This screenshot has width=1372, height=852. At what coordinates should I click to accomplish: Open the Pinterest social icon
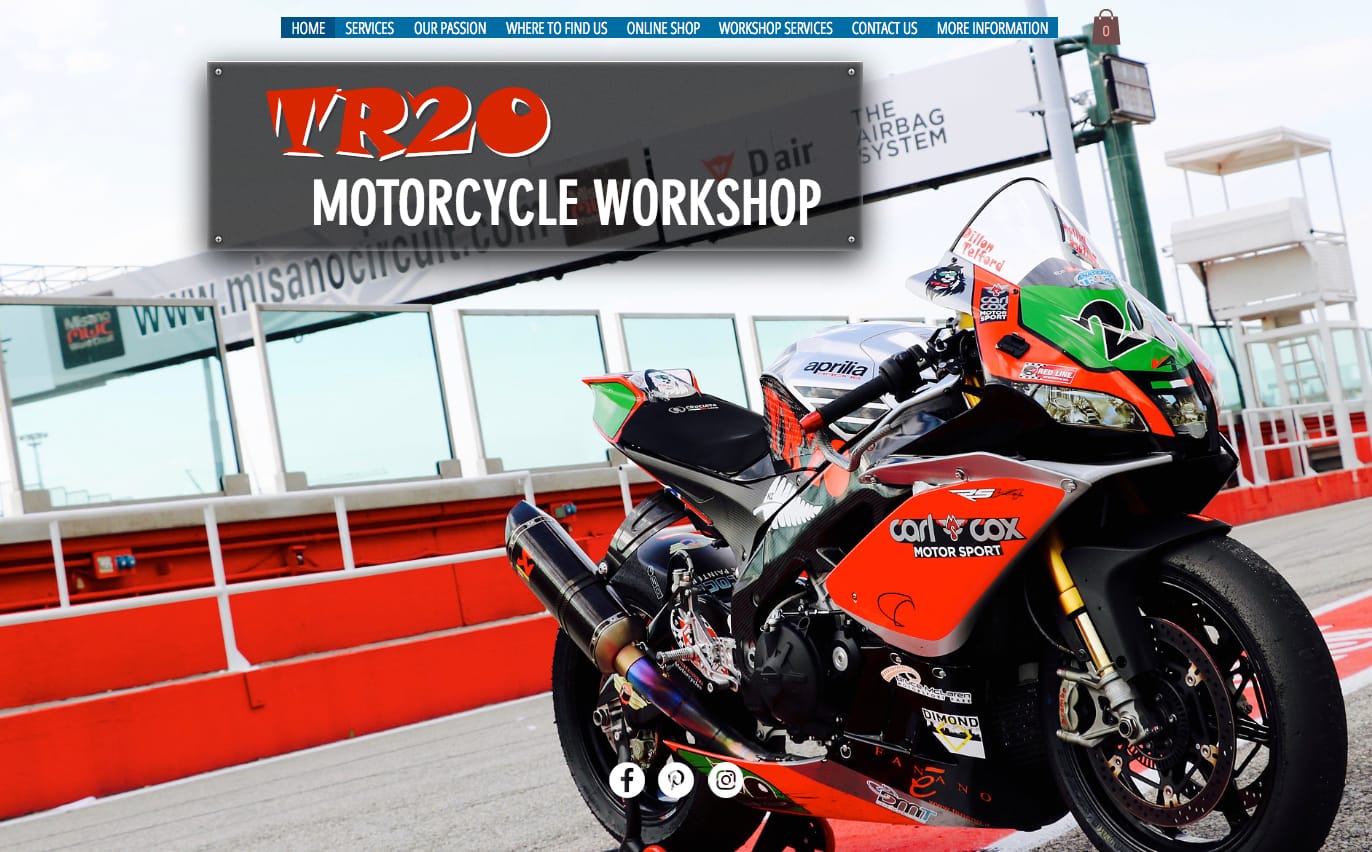[x=676, y=780]
